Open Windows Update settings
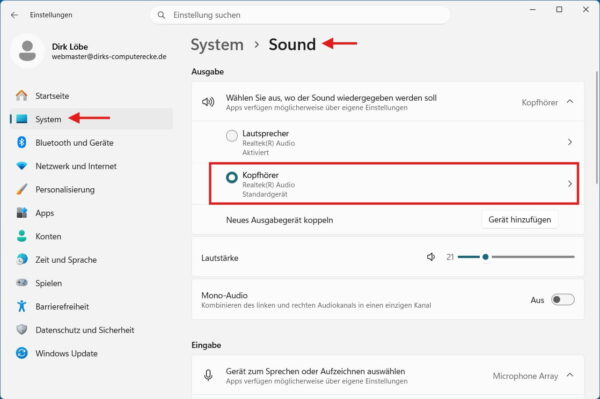This screenshot has width=600, height=399. pyautogui.click(x=91, y=353)
